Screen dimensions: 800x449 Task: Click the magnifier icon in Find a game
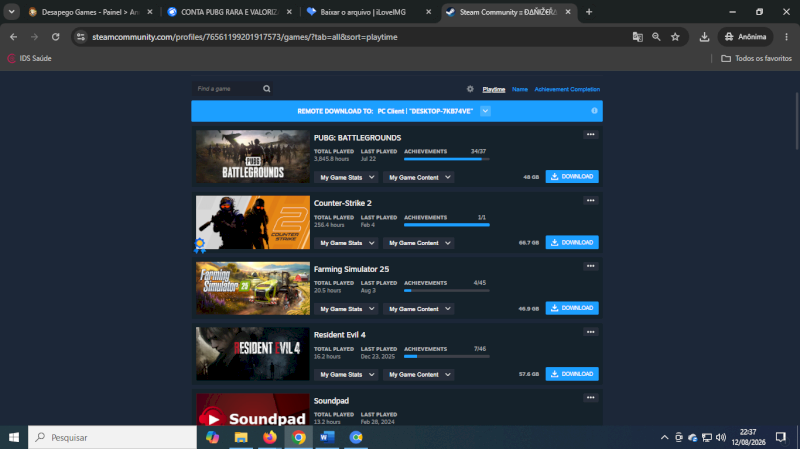[x=266, y=89]
